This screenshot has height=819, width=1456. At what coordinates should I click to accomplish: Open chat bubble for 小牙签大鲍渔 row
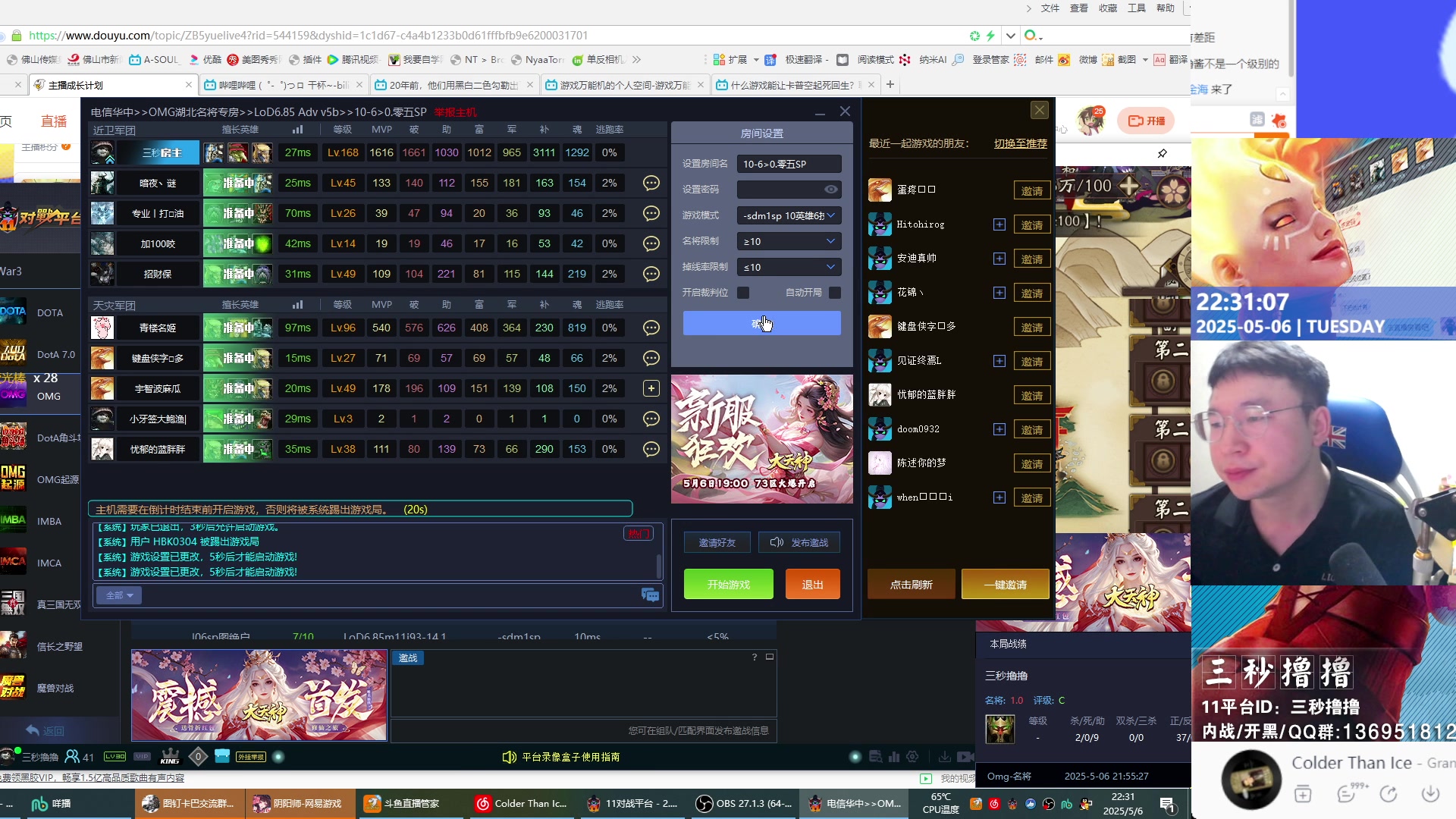(651, 419)
